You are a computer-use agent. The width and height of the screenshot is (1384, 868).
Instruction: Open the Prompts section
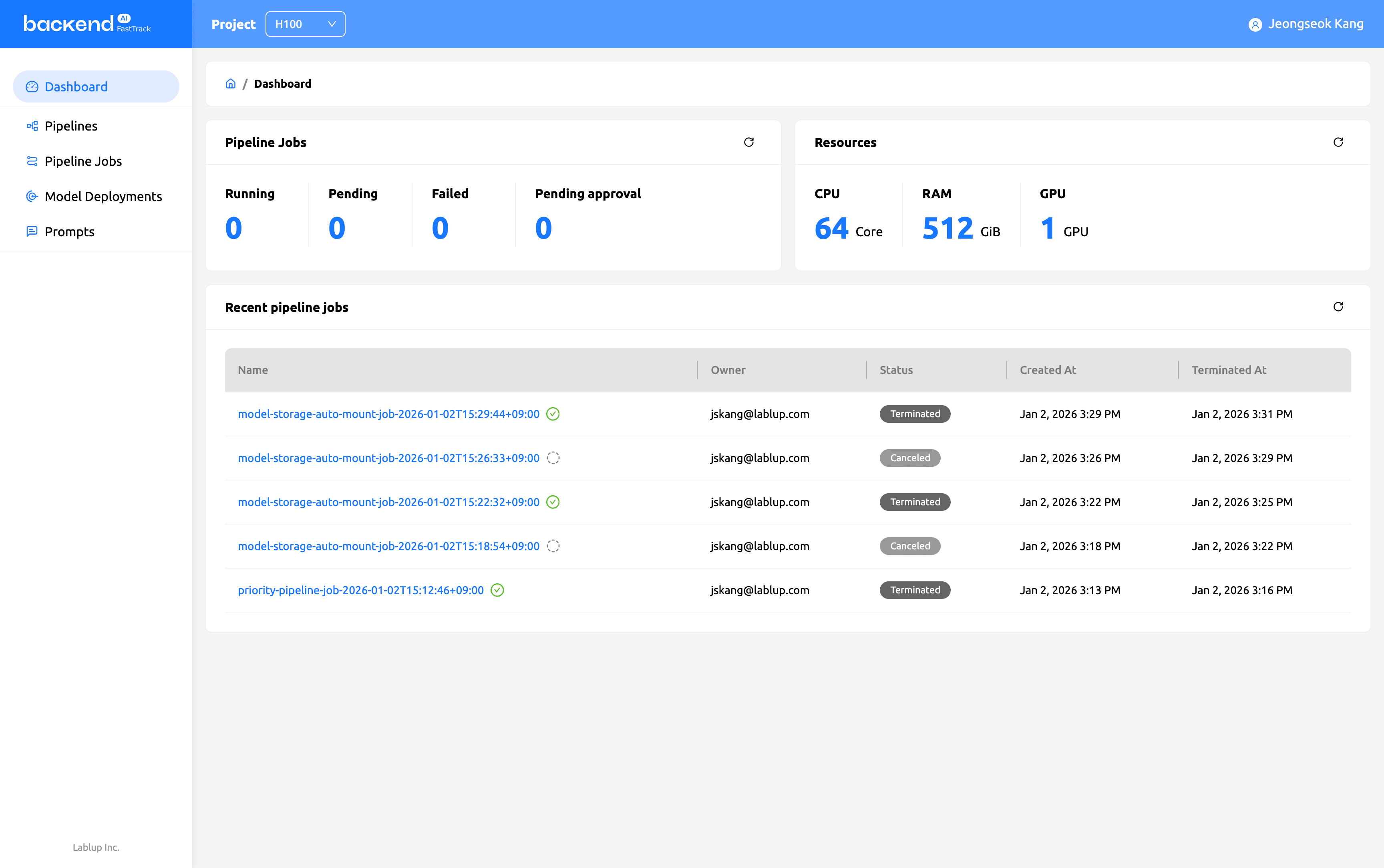(69, 231)
